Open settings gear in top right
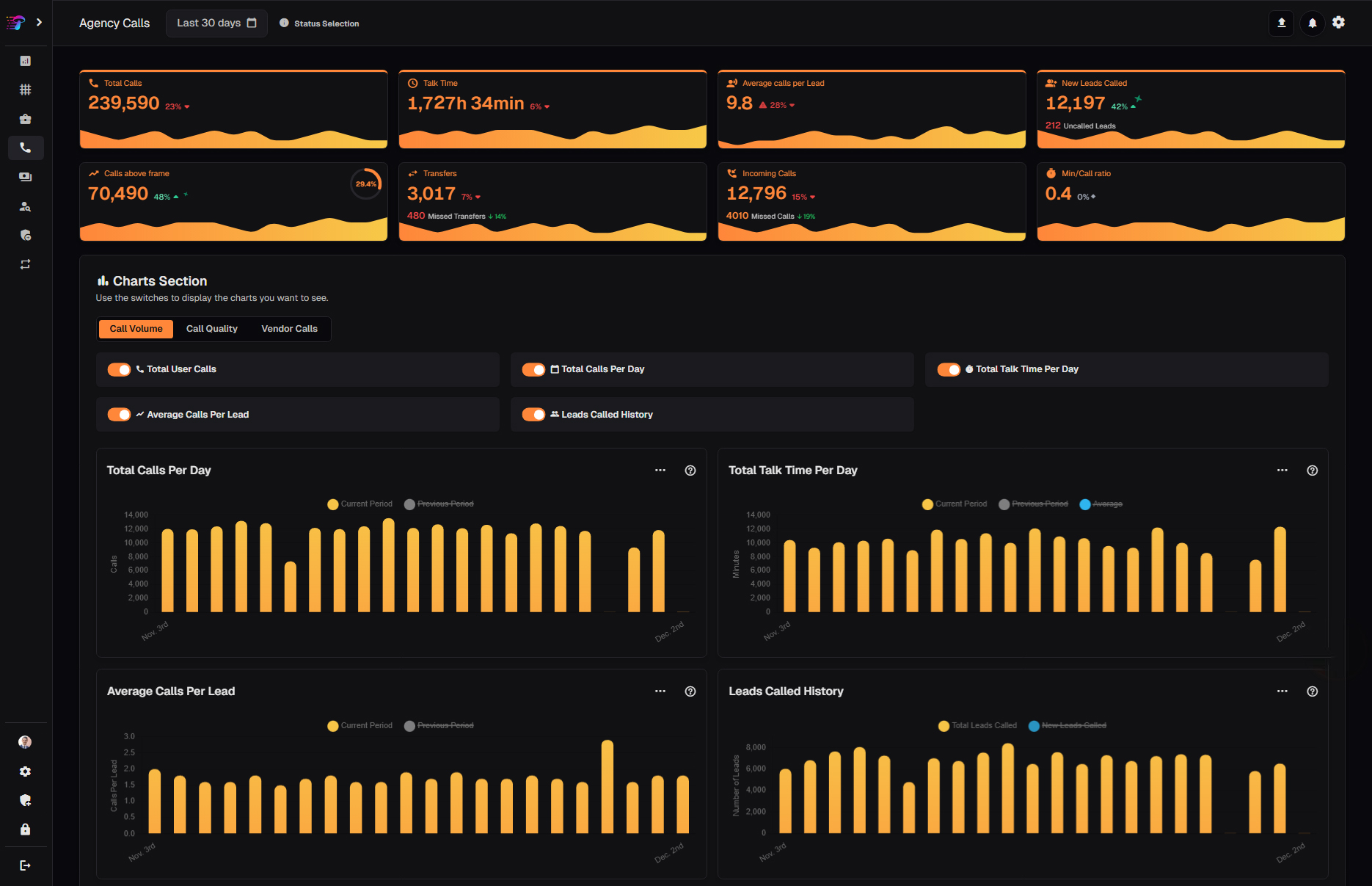This screenshot has height=886, width=1372. [x=1339, y=23]
